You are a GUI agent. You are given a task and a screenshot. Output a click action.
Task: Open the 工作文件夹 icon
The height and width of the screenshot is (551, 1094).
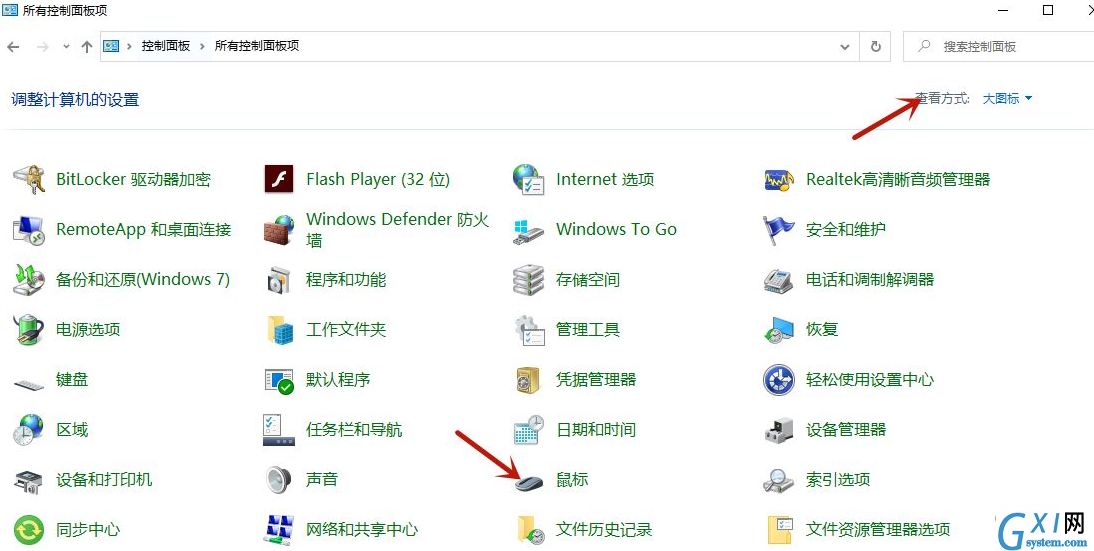(279, 330)
